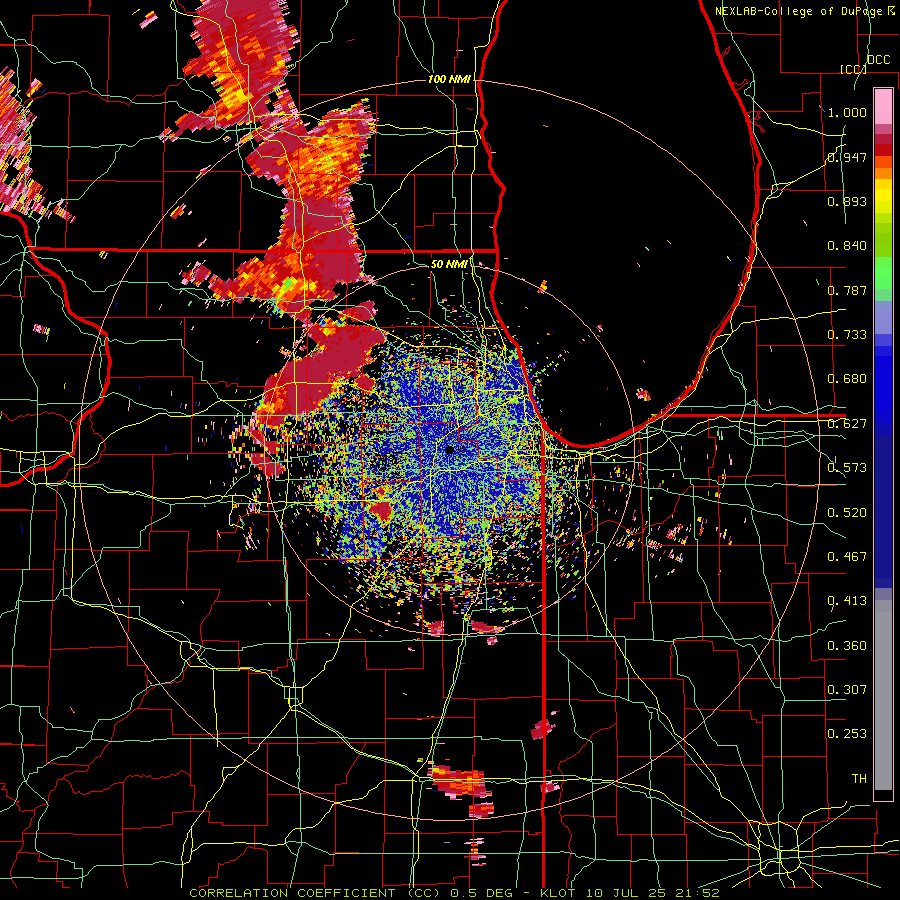Click the 0.253 legend value
Viewport: 900px width, 900px height.
point(847,734)
